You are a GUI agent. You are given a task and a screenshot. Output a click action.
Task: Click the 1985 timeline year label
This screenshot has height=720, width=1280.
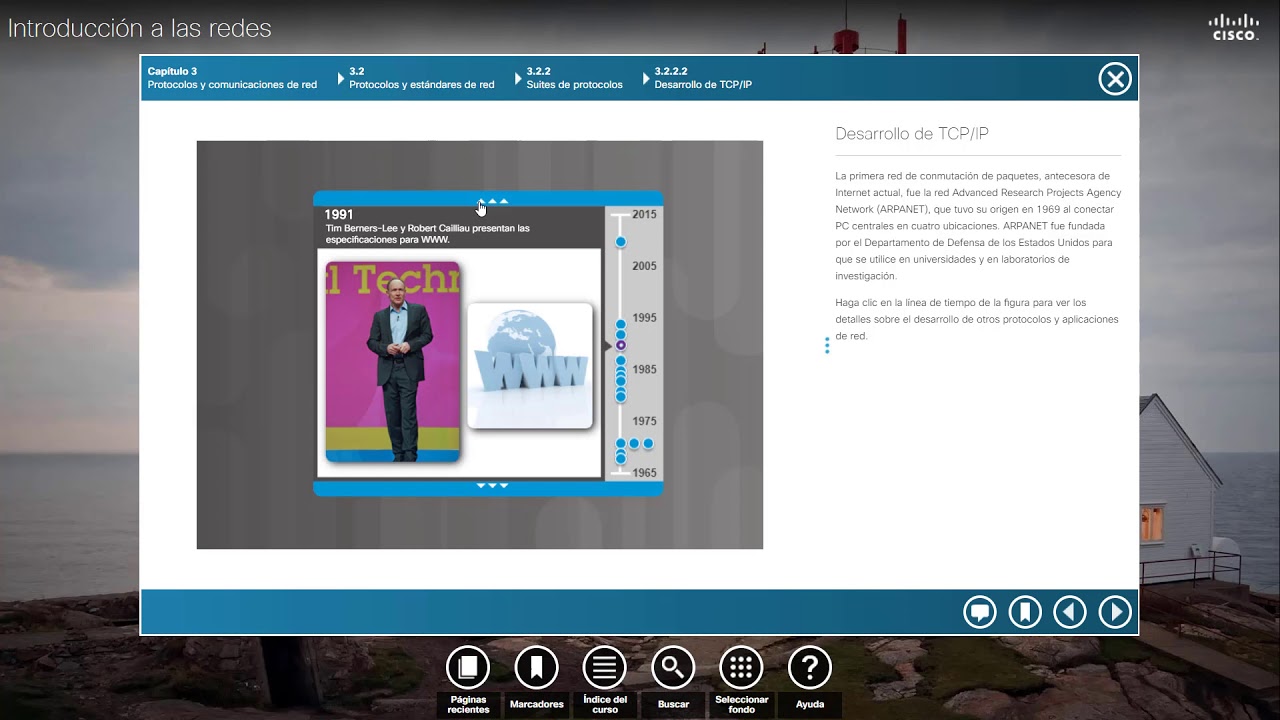pos(644,369)
